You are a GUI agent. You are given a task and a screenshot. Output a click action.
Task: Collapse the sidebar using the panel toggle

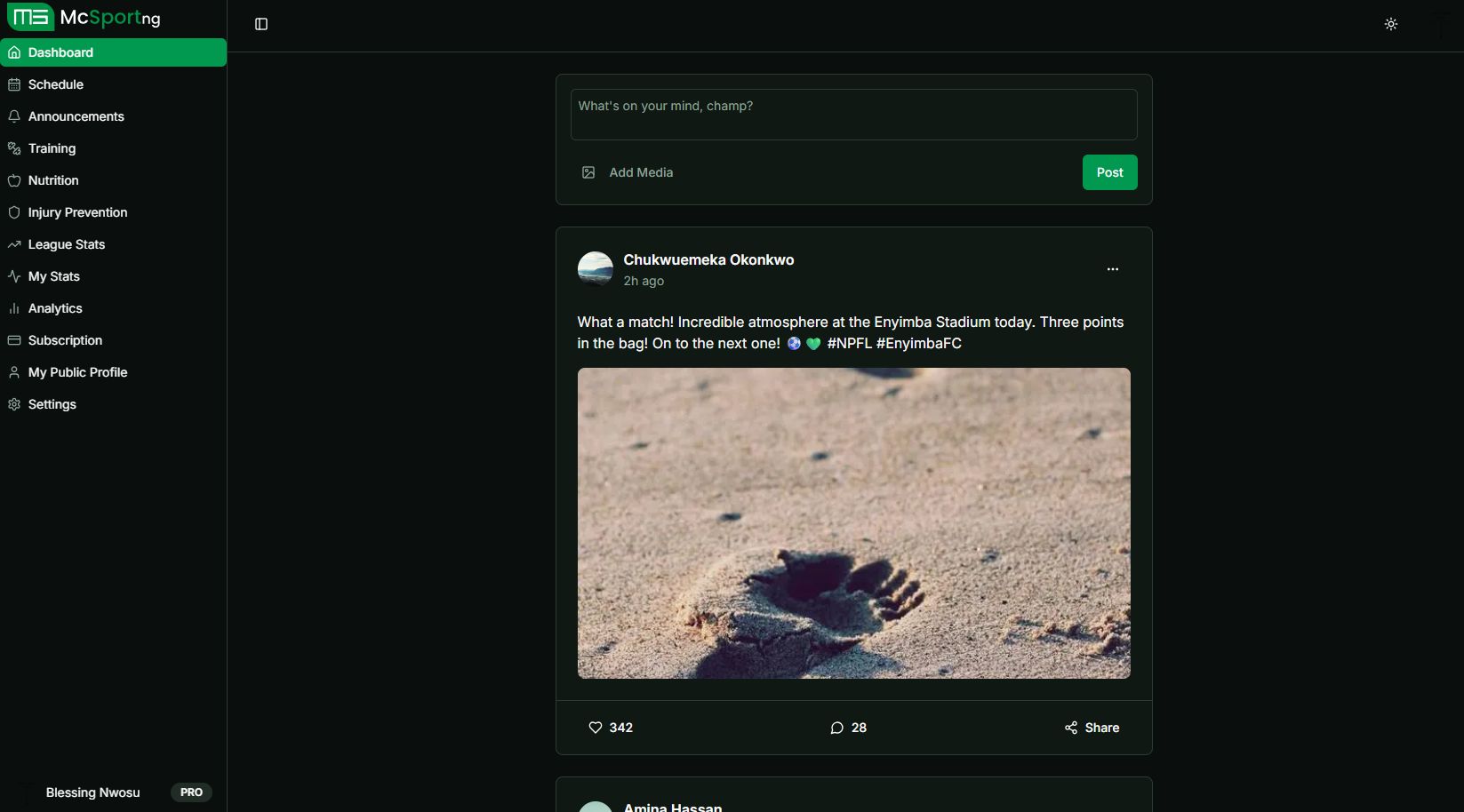[x=260, y=24]
